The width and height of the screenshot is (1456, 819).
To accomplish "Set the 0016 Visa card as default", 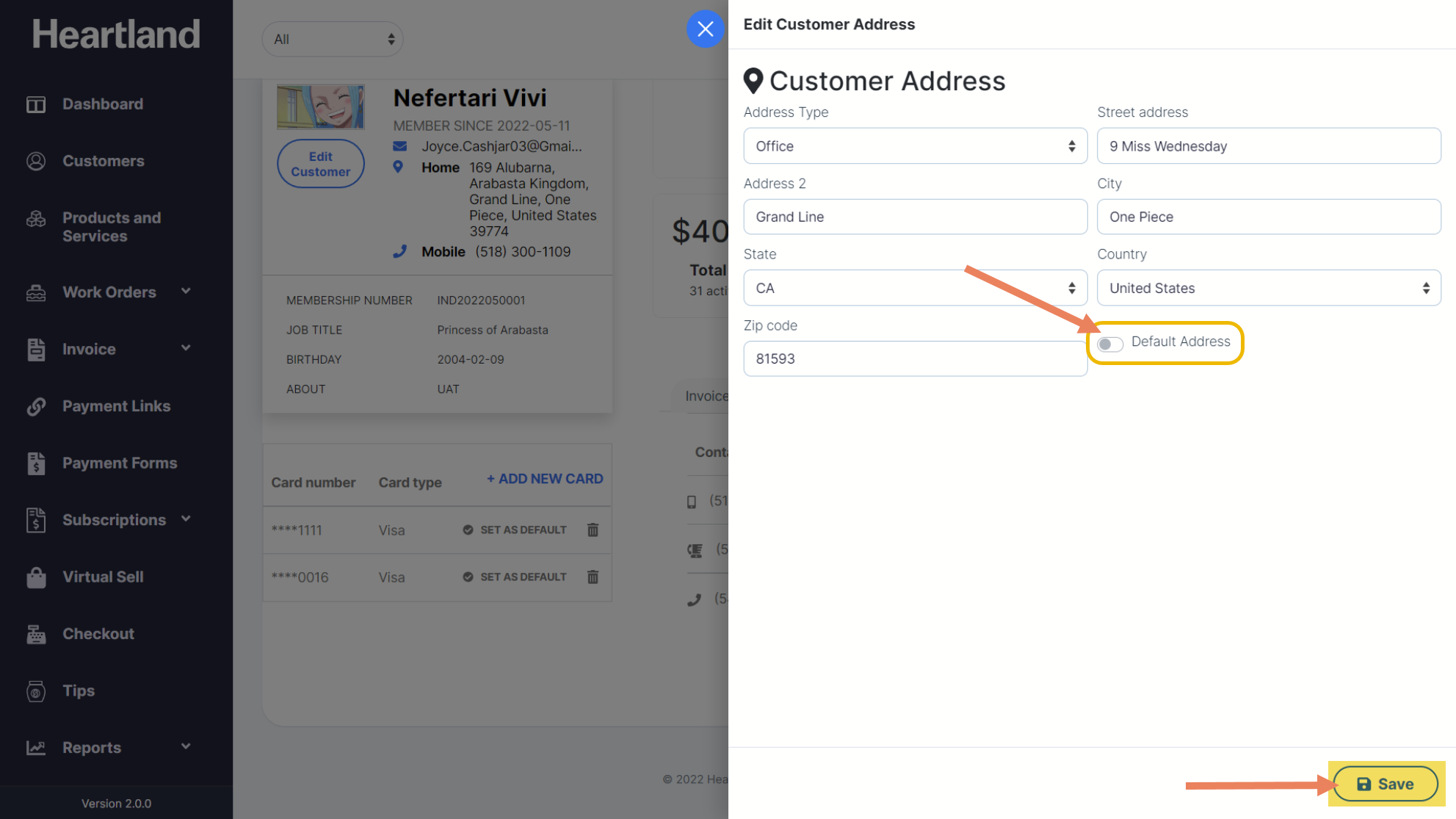I will (515, 577).
